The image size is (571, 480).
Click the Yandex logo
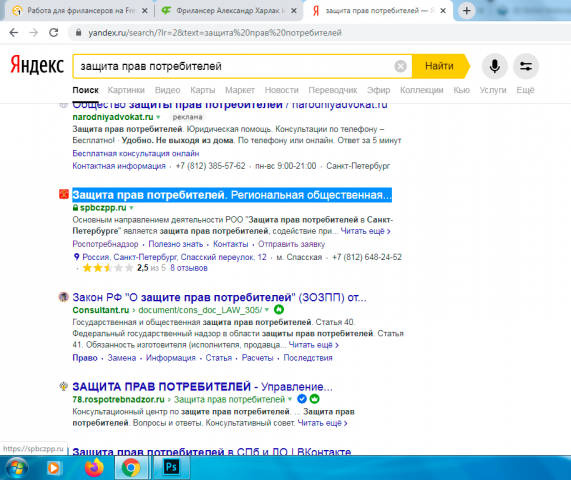(x=37, y=66)
